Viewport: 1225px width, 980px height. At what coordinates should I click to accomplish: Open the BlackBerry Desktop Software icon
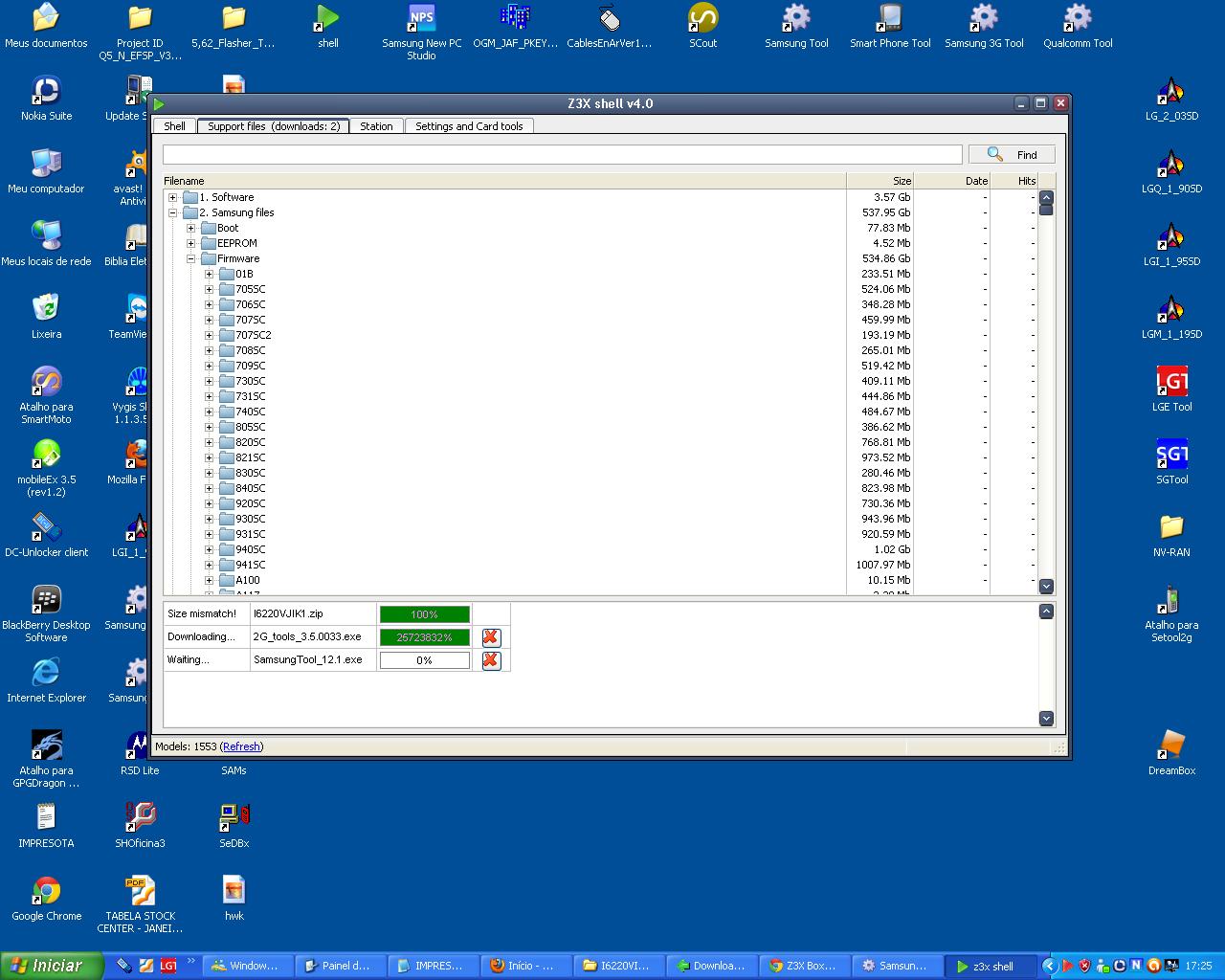point(46,613)
